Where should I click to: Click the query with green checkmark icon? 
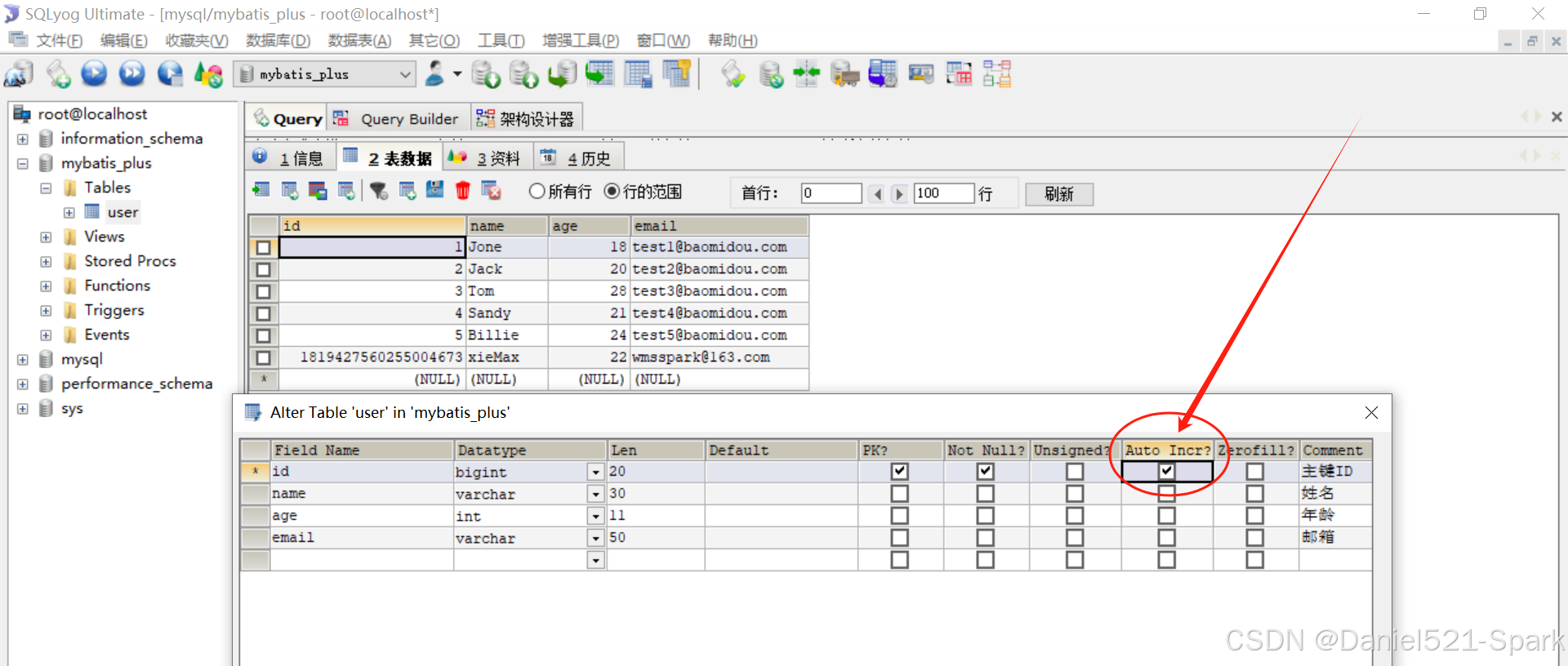[x=733, y=74]
